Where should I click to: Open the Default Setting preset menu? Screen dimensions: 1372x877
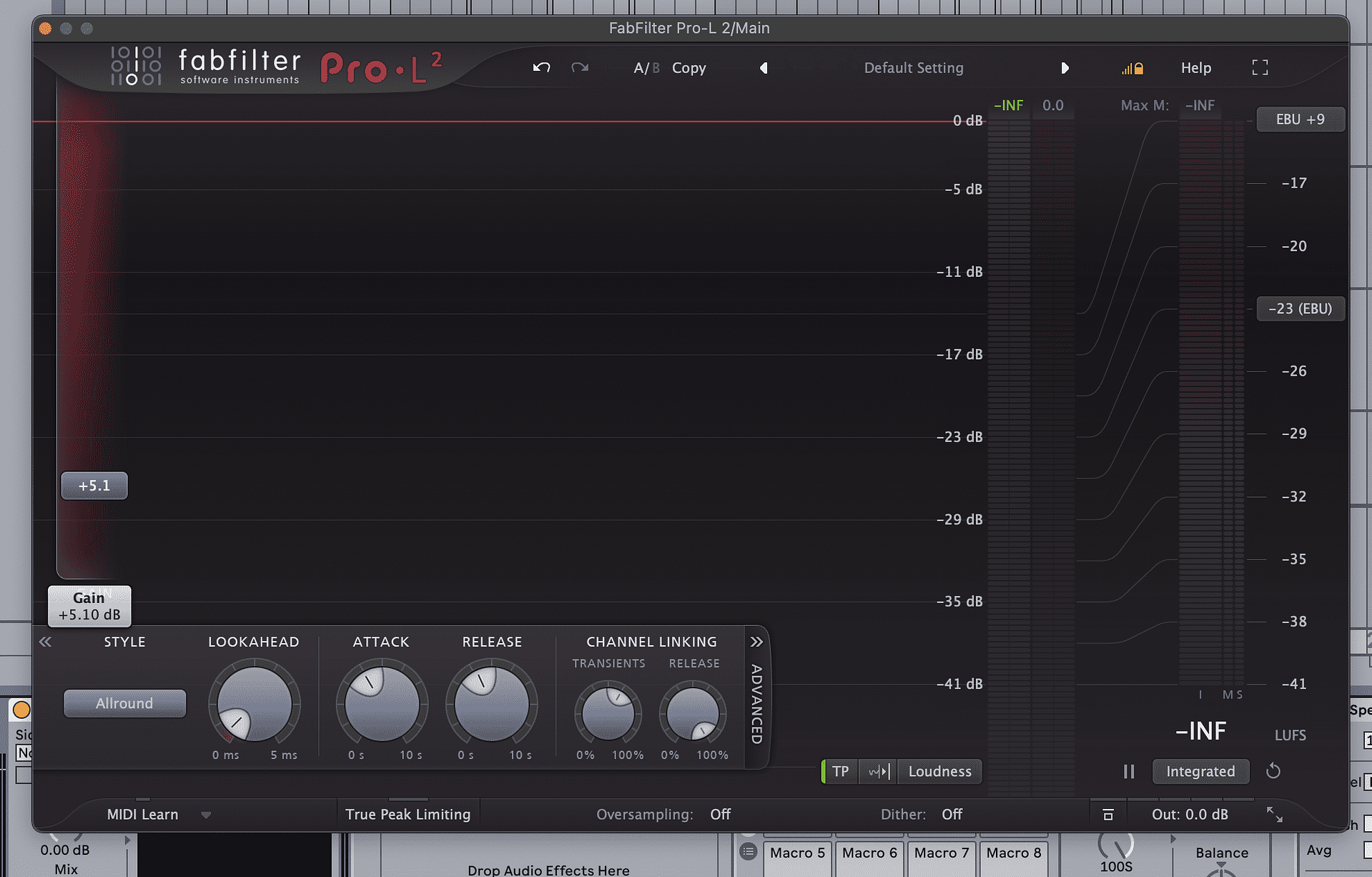[x=914, y=67]
